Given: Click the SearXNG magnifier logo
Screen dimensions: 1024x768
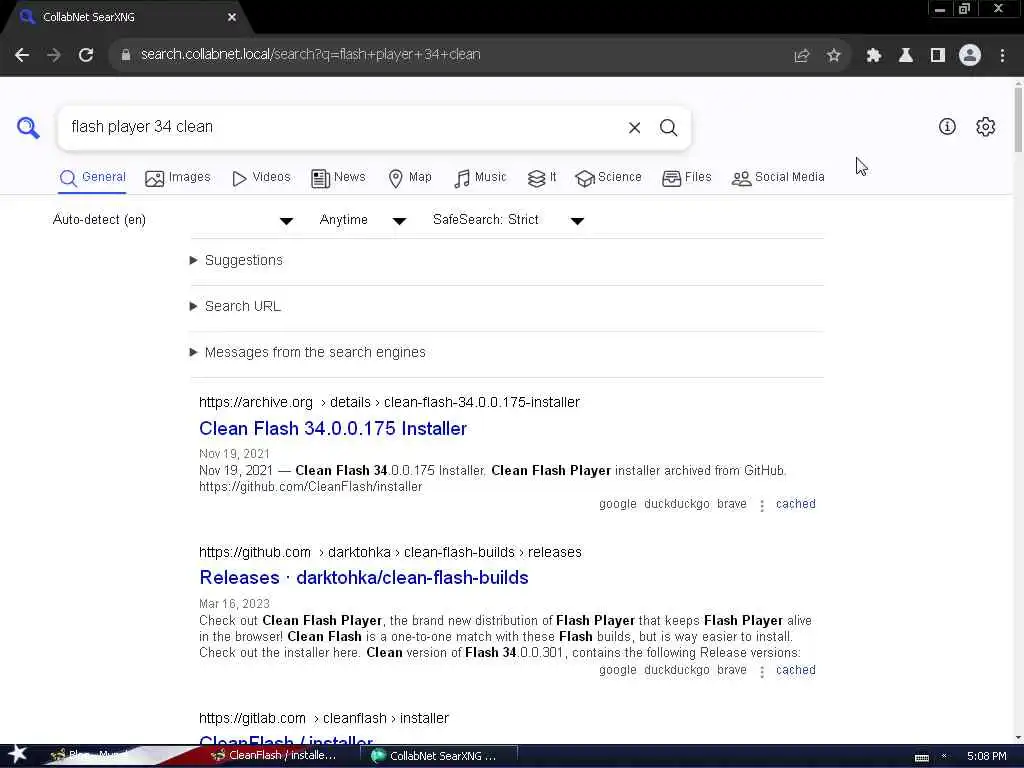Looking at the screenshot, I should [28, 127].
